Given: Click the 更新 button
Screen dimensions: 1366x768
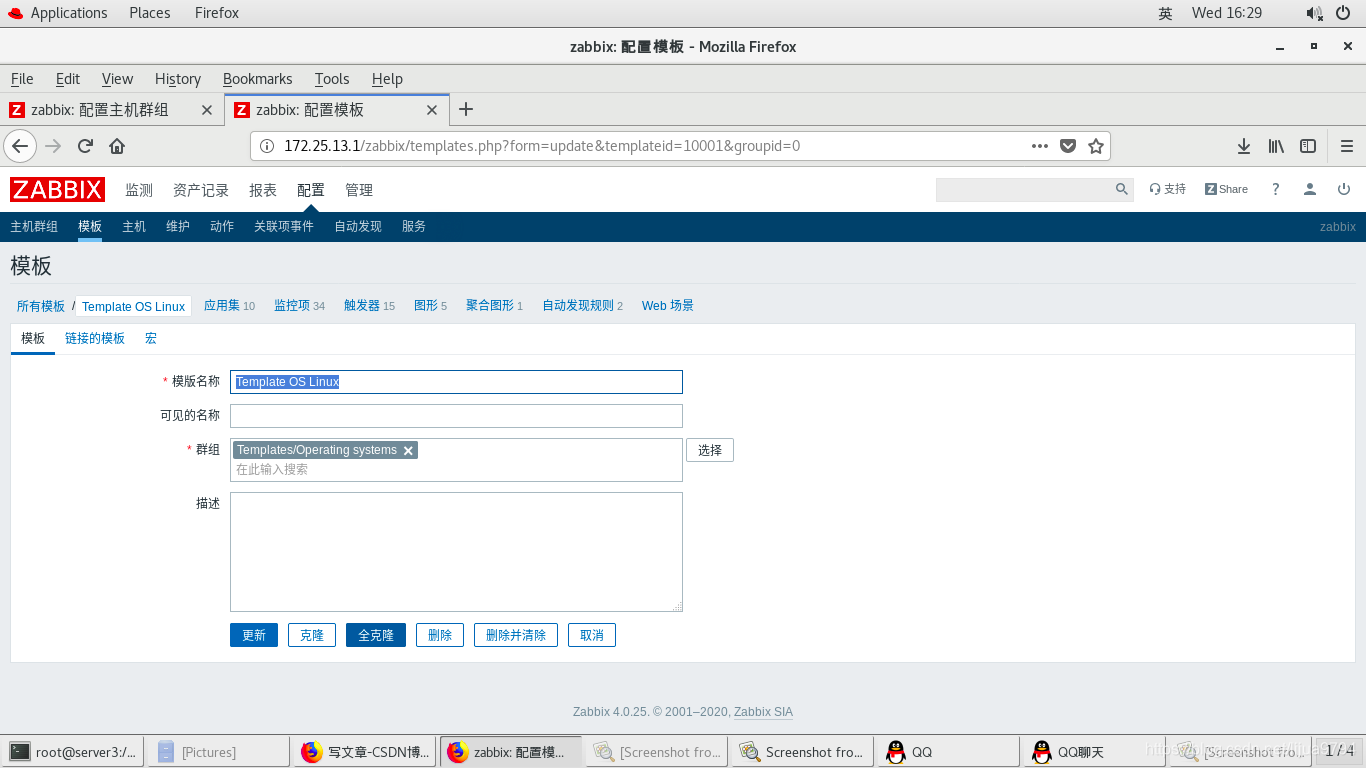Looking at the screenshot, I should [x=254, y=635].
